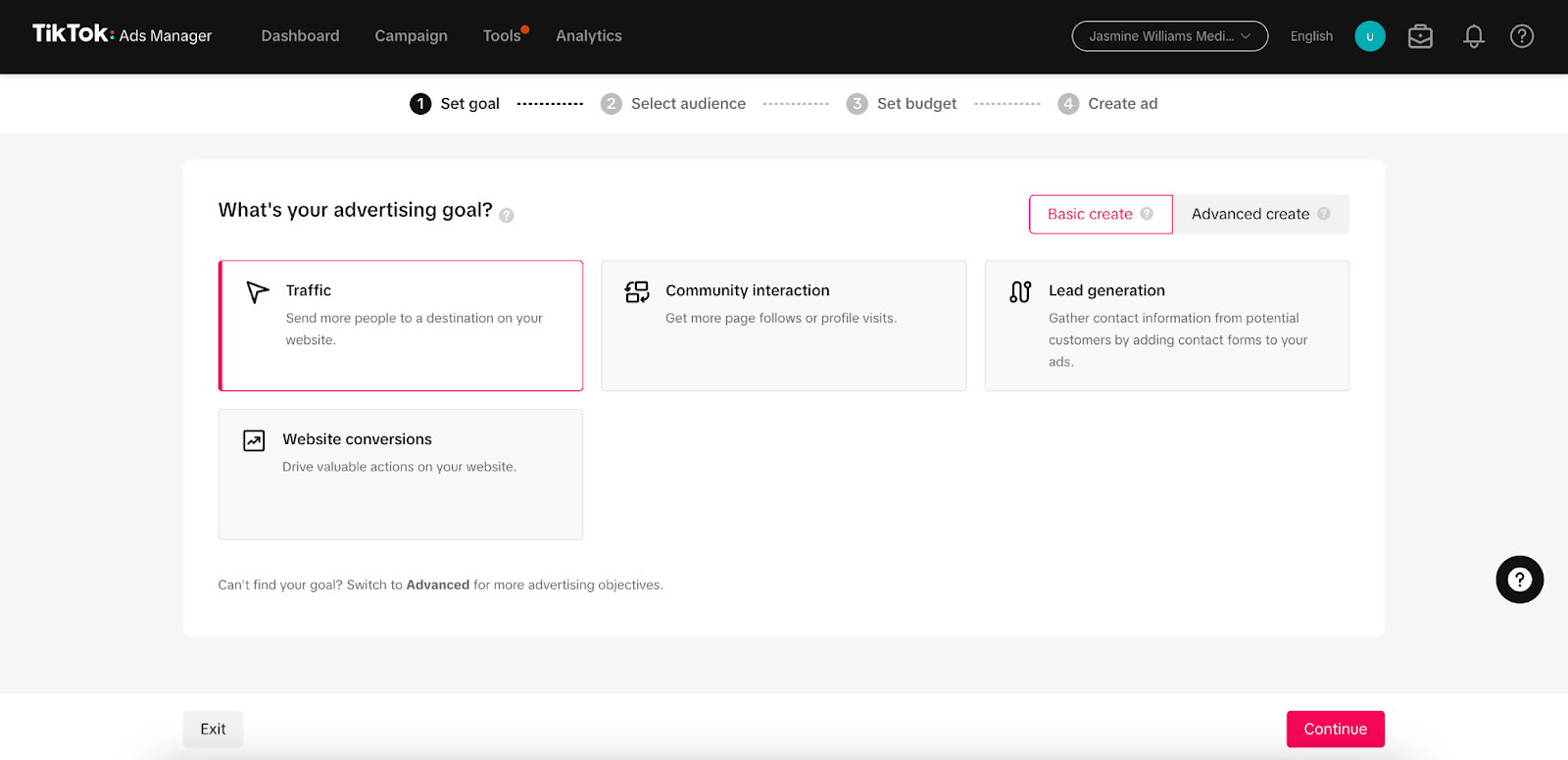Select the Traffic advertising goal
This screenshot has width=1568, height=760.
point(401,326)
